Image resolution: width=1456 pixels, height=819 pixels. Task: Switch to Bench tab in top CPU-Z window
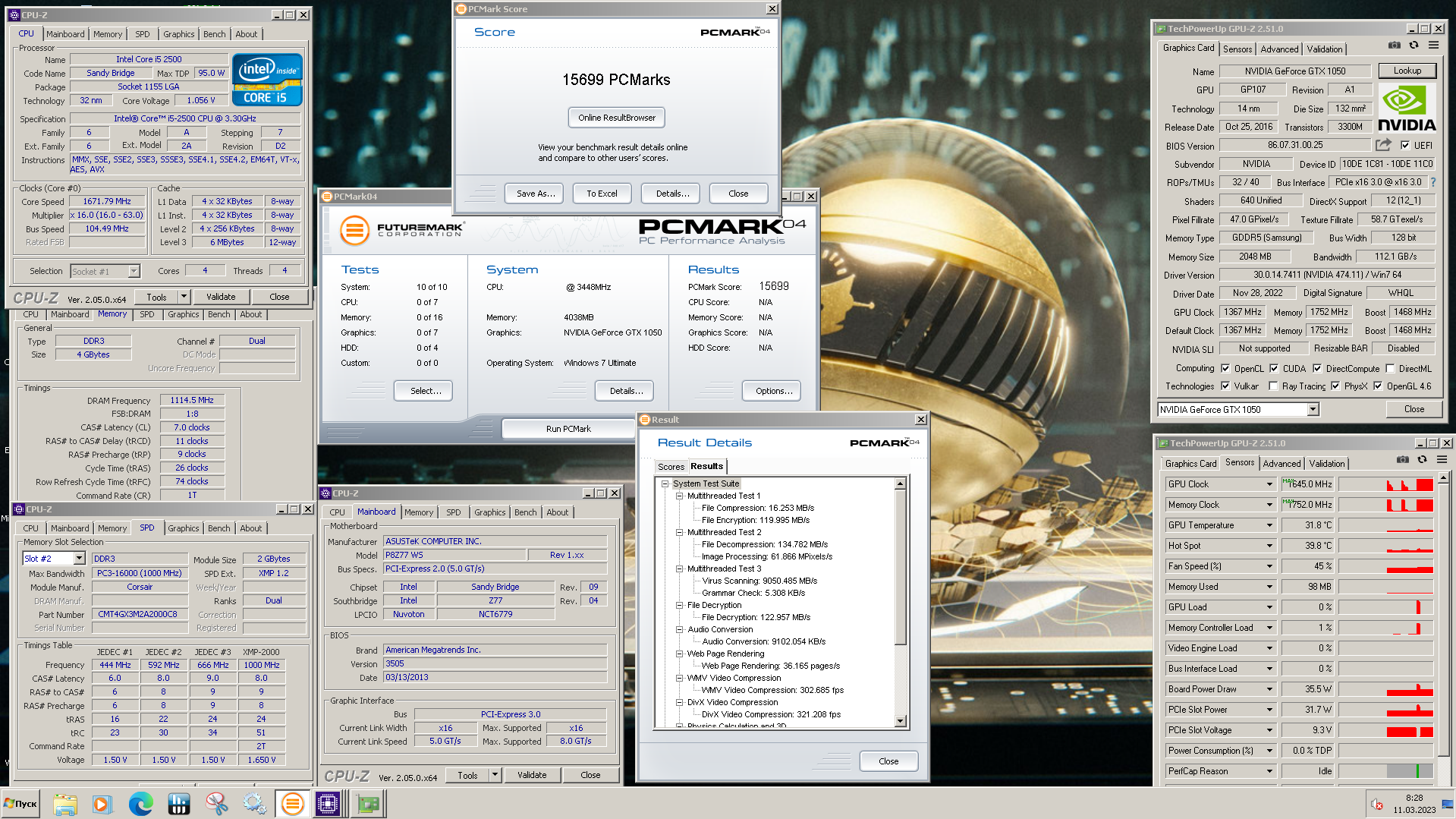pos(215,34)
